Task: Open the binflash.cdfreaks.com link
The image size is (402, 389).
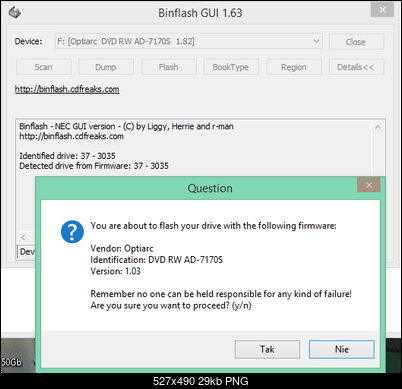Action: pos(67,89)
